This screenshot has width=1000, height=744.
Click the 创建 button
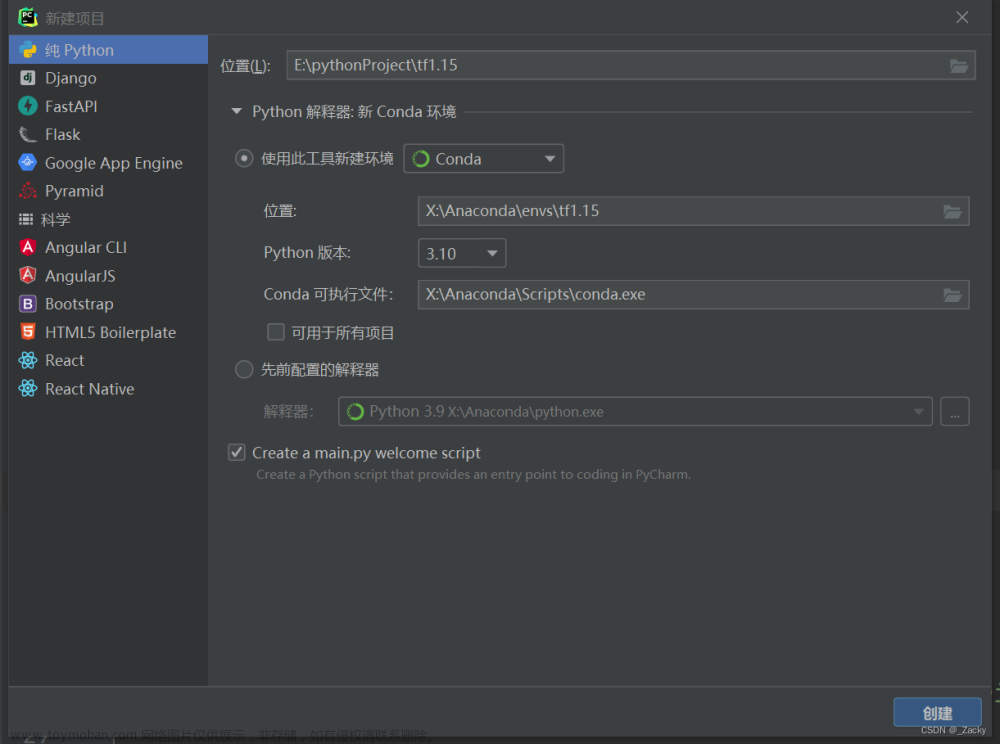click(x=938, y=713)
